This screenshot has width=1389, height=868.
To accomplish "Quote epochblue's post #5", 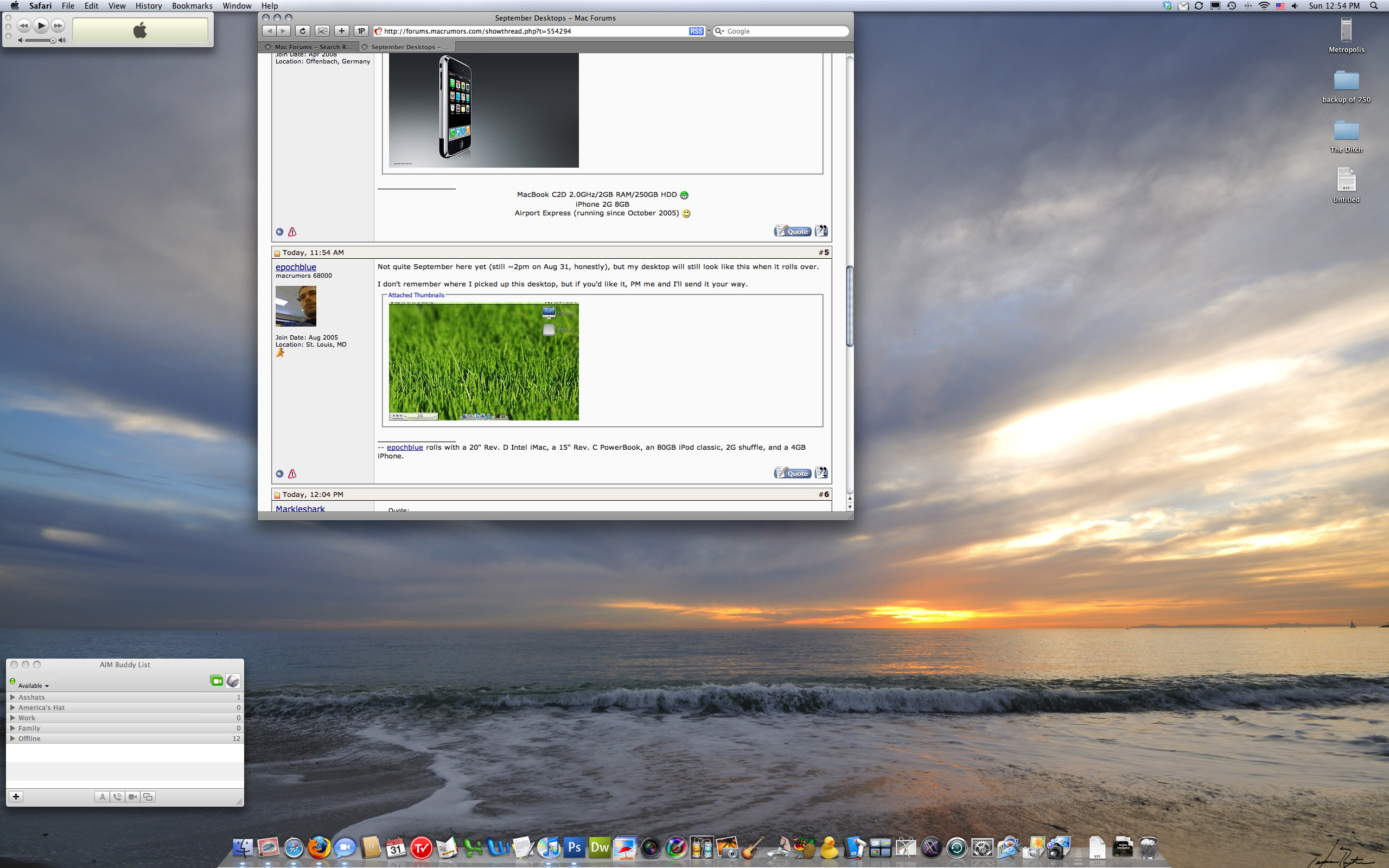I will pos(792,473).
